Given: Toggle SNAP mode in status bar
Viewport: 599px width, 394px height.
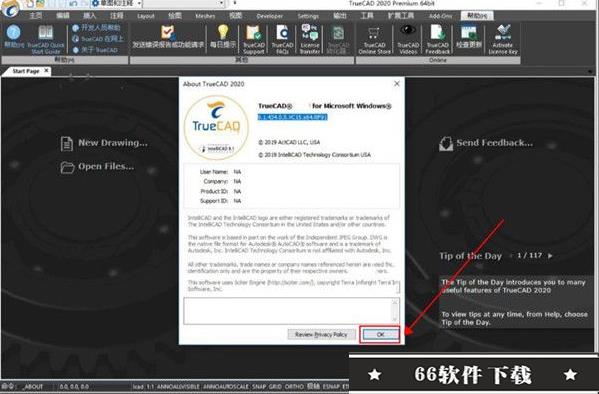Looking at the screenshot, I should 259,387.
